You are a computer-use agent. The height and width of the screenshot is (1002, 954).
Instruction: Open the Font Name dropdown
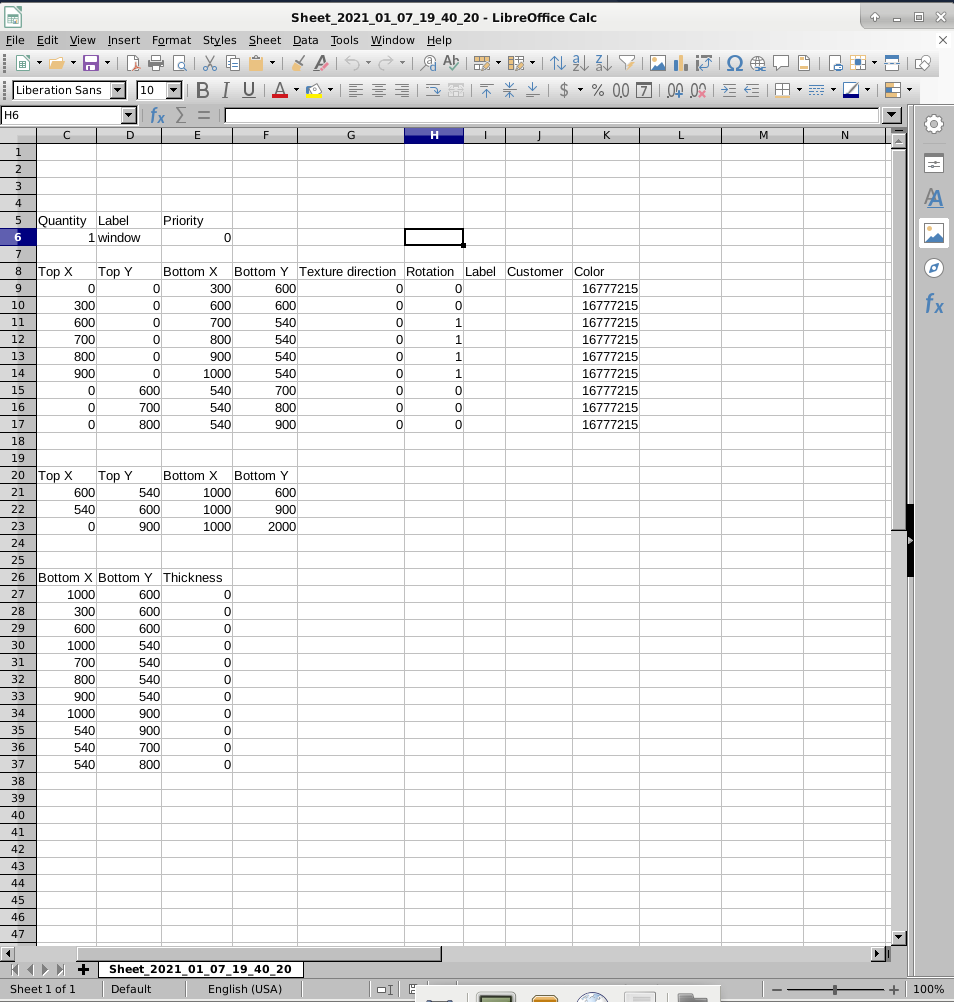118,90
